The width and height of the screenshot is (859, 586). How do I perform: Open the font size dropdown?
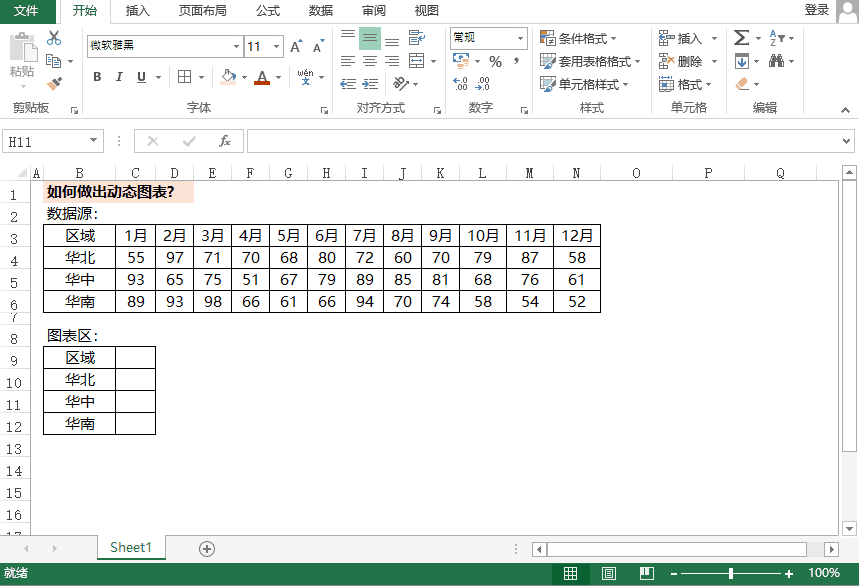(x=277, y=46)
